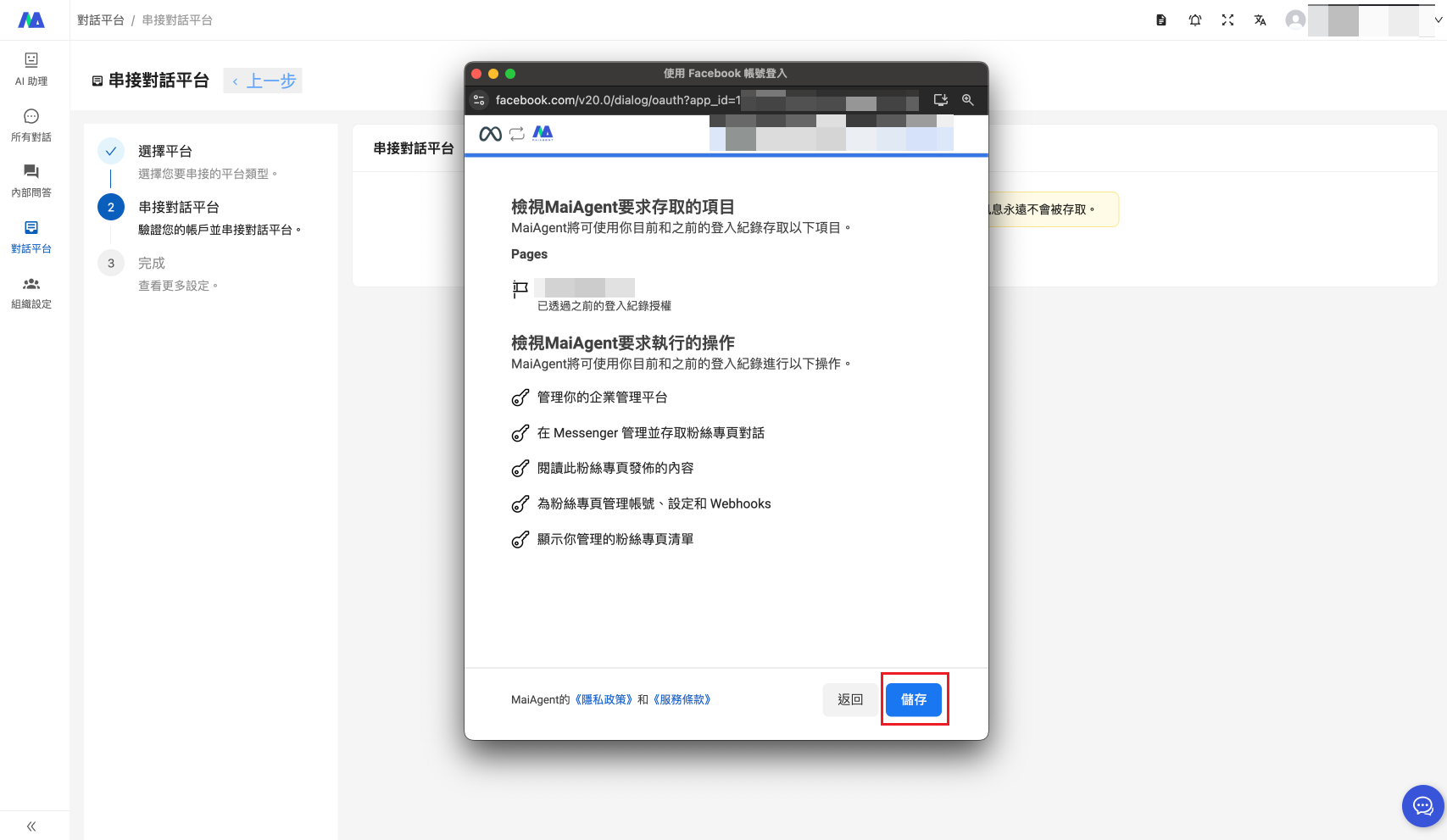This screenshot has width=1447, height=840.
Task: Open the document icon in top bar
Action: click(x=1161, y=20)
